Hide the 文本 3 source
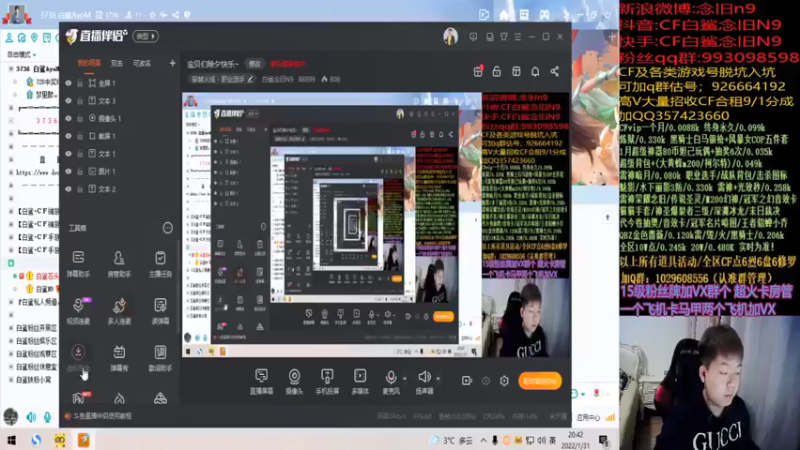The width and height of the screenshot is (800, 450). click(x=68, y=101)
